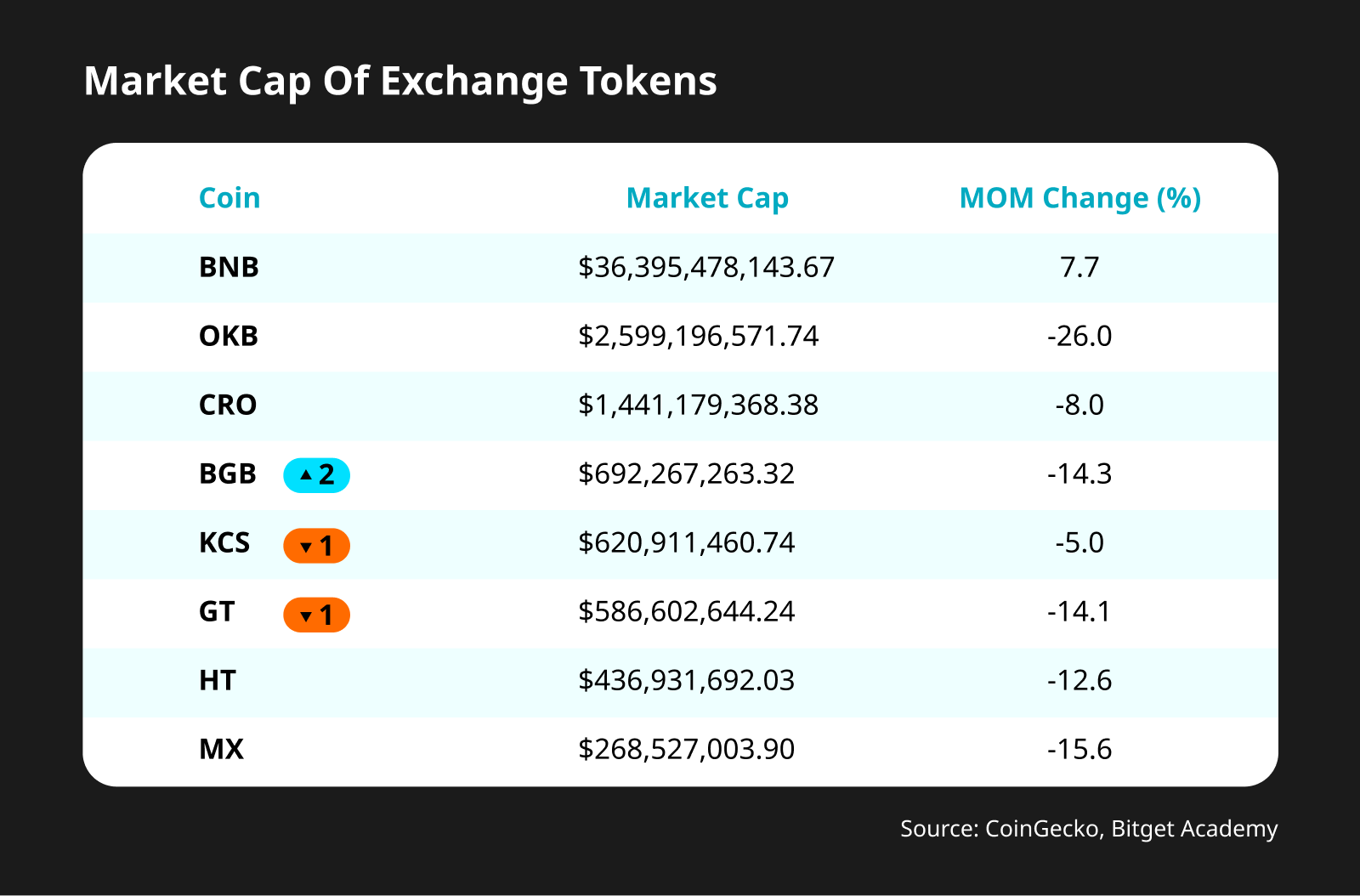Click the Coin column header
Viewport: 1360px width, 896px height.
pyautogui.click(x=229, y=198)
